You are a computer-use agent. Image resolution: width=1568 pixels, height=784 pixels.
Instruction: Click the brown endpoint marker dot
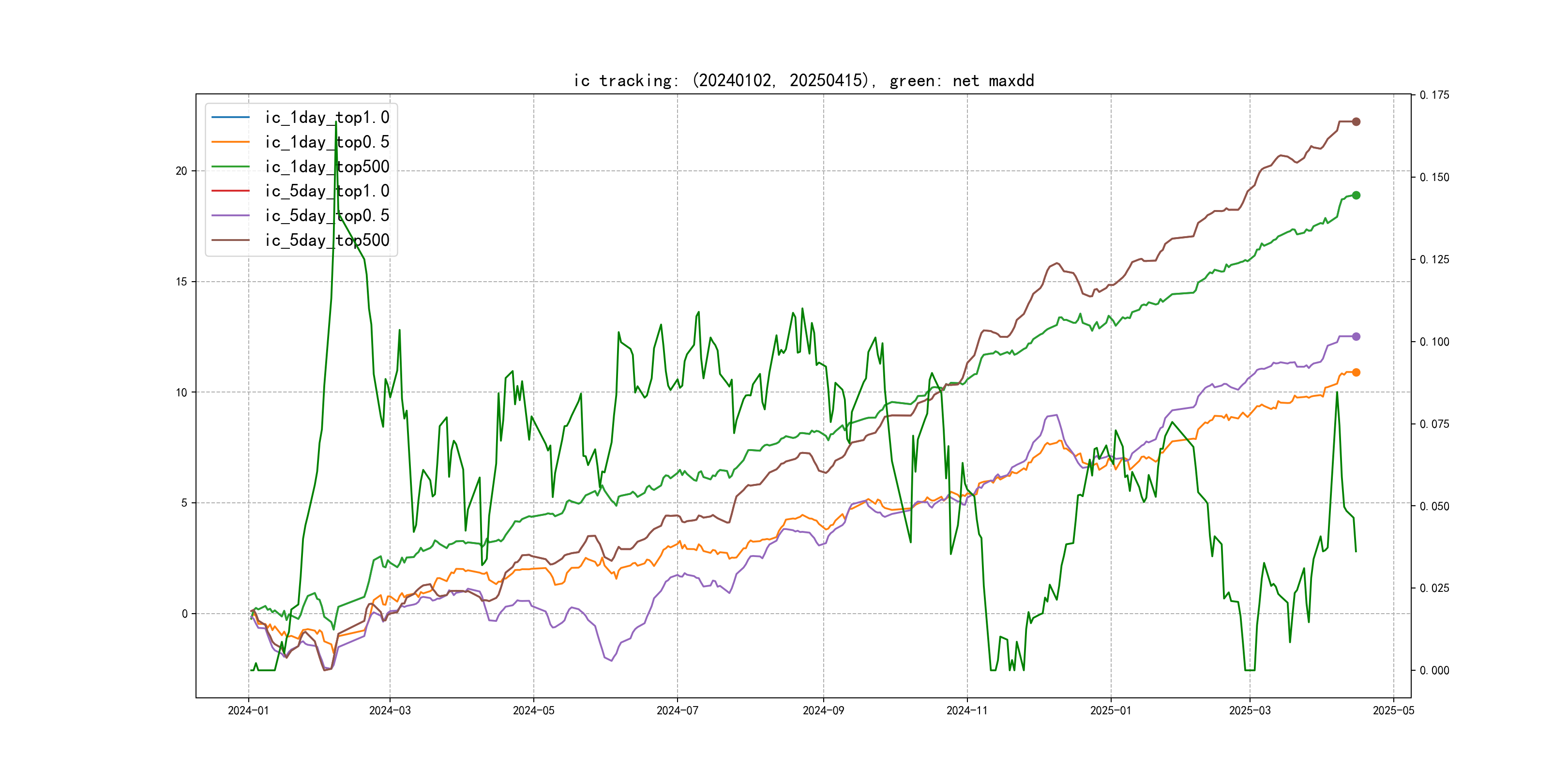pos(1356,122)
